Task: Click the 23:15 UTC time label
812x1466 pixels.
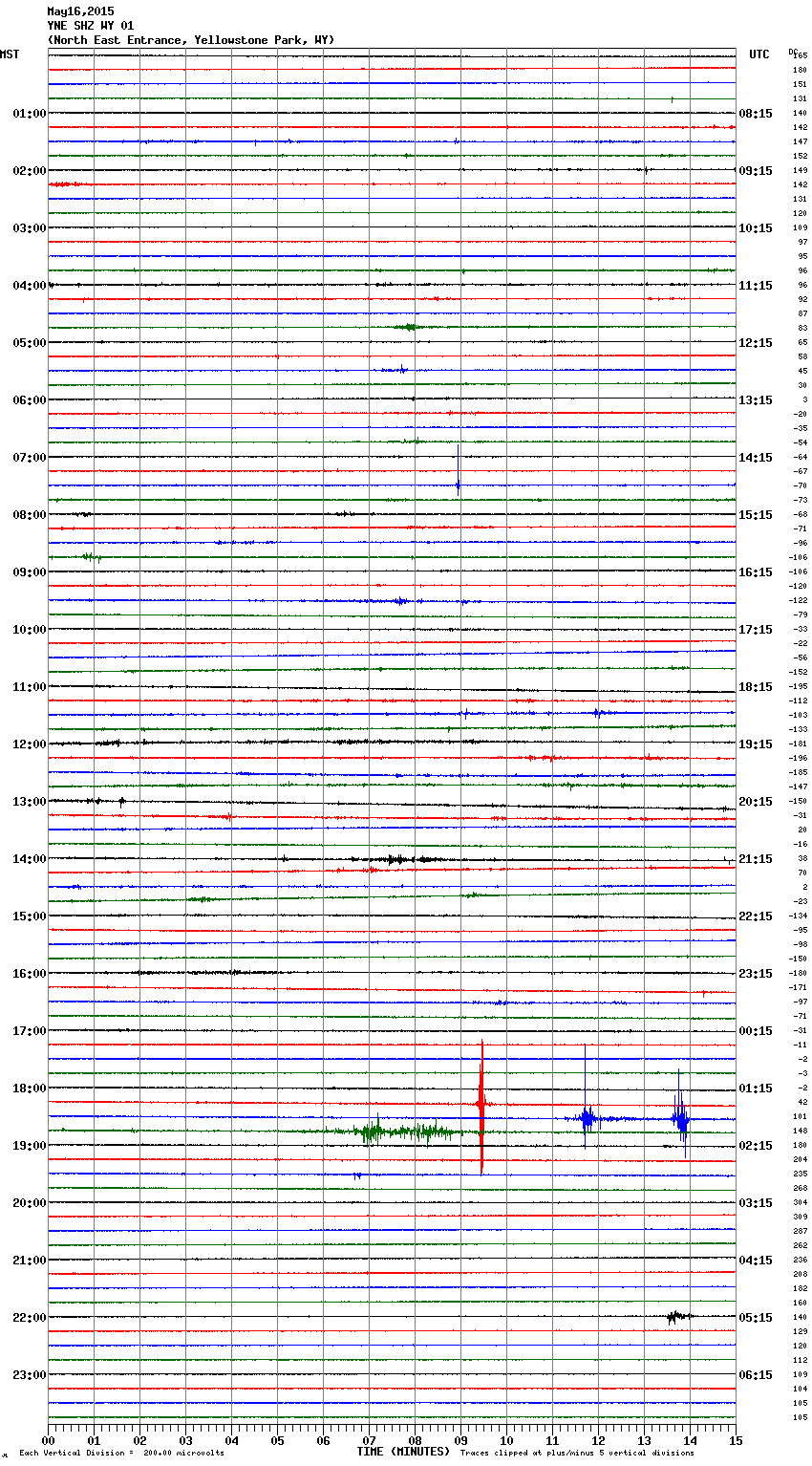Action: (756, 974)
